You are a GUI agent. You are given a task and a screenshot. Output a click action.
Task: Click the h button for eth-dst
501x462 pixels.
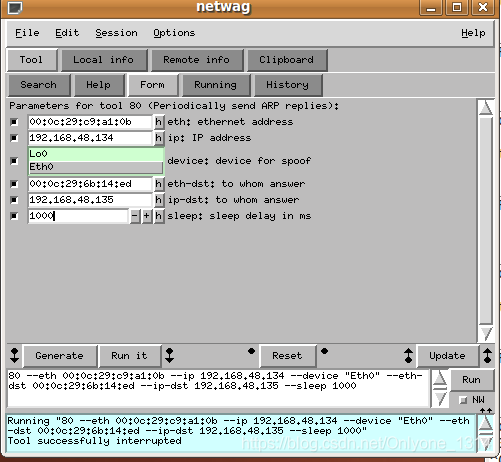159,184
